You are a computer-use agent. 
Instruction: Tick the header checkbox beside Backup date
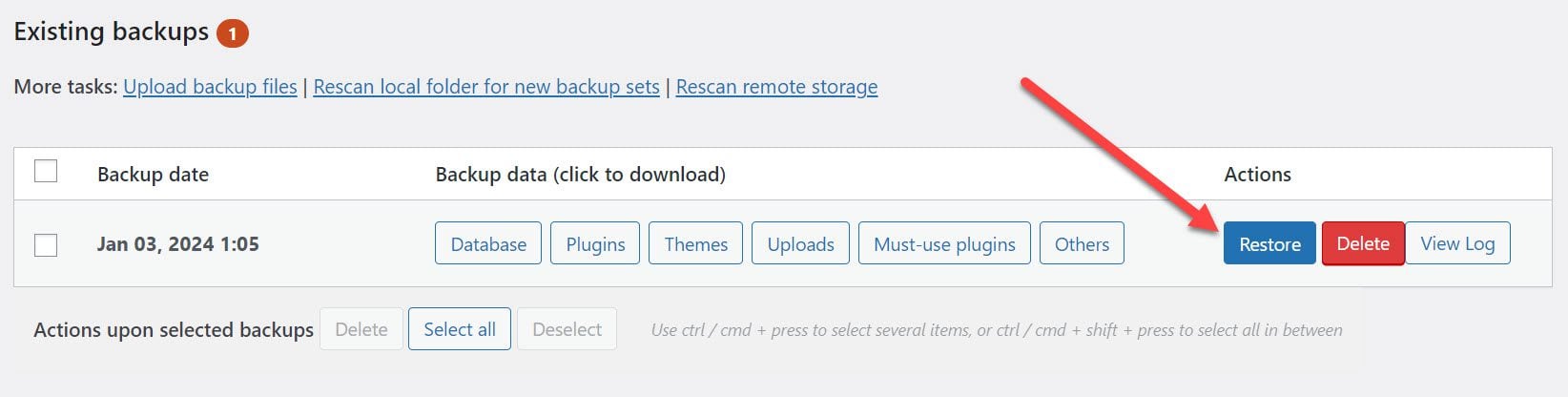point(46,172)
